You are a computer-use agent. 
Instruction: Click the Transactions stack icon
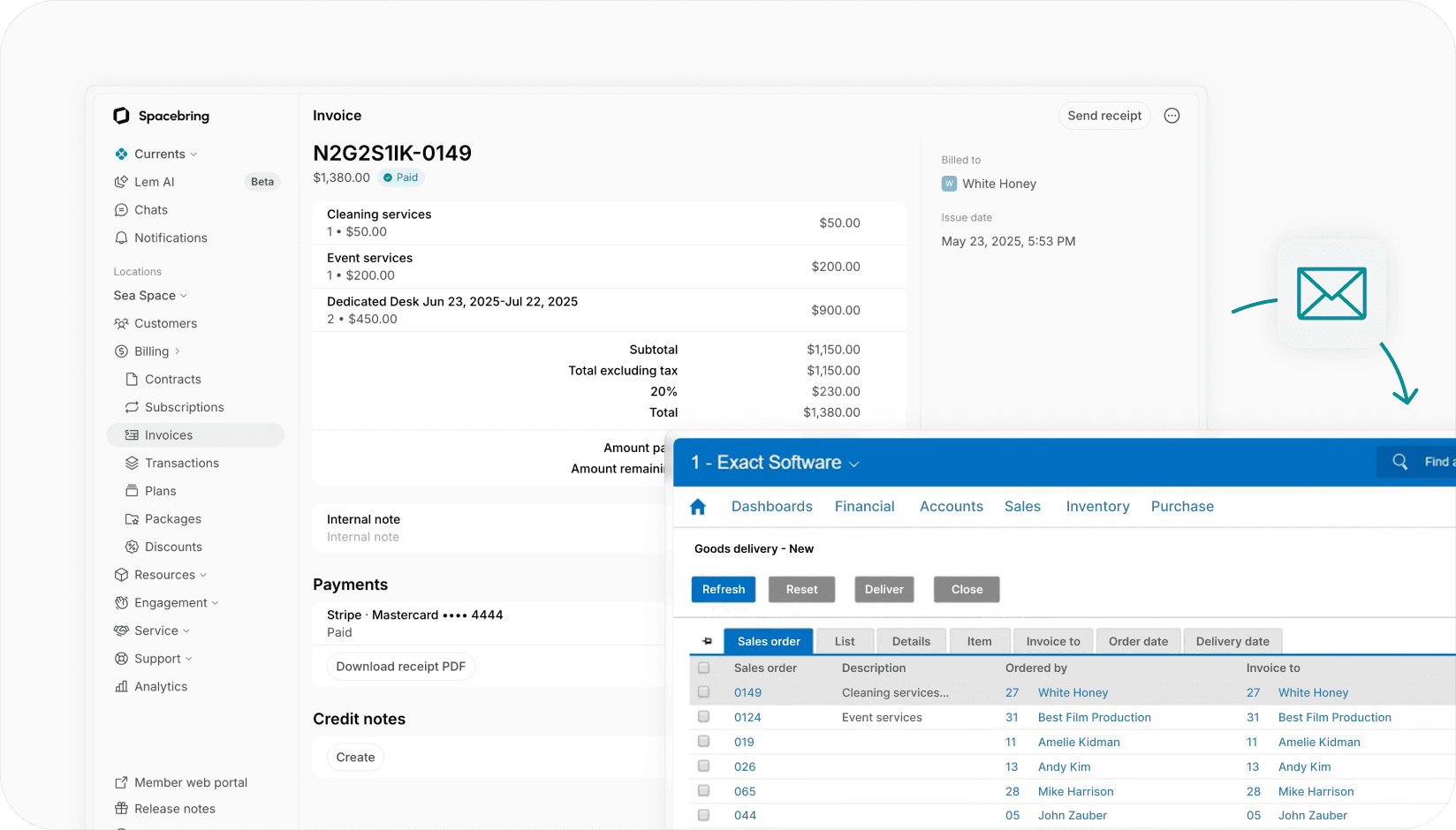point(132,464)
